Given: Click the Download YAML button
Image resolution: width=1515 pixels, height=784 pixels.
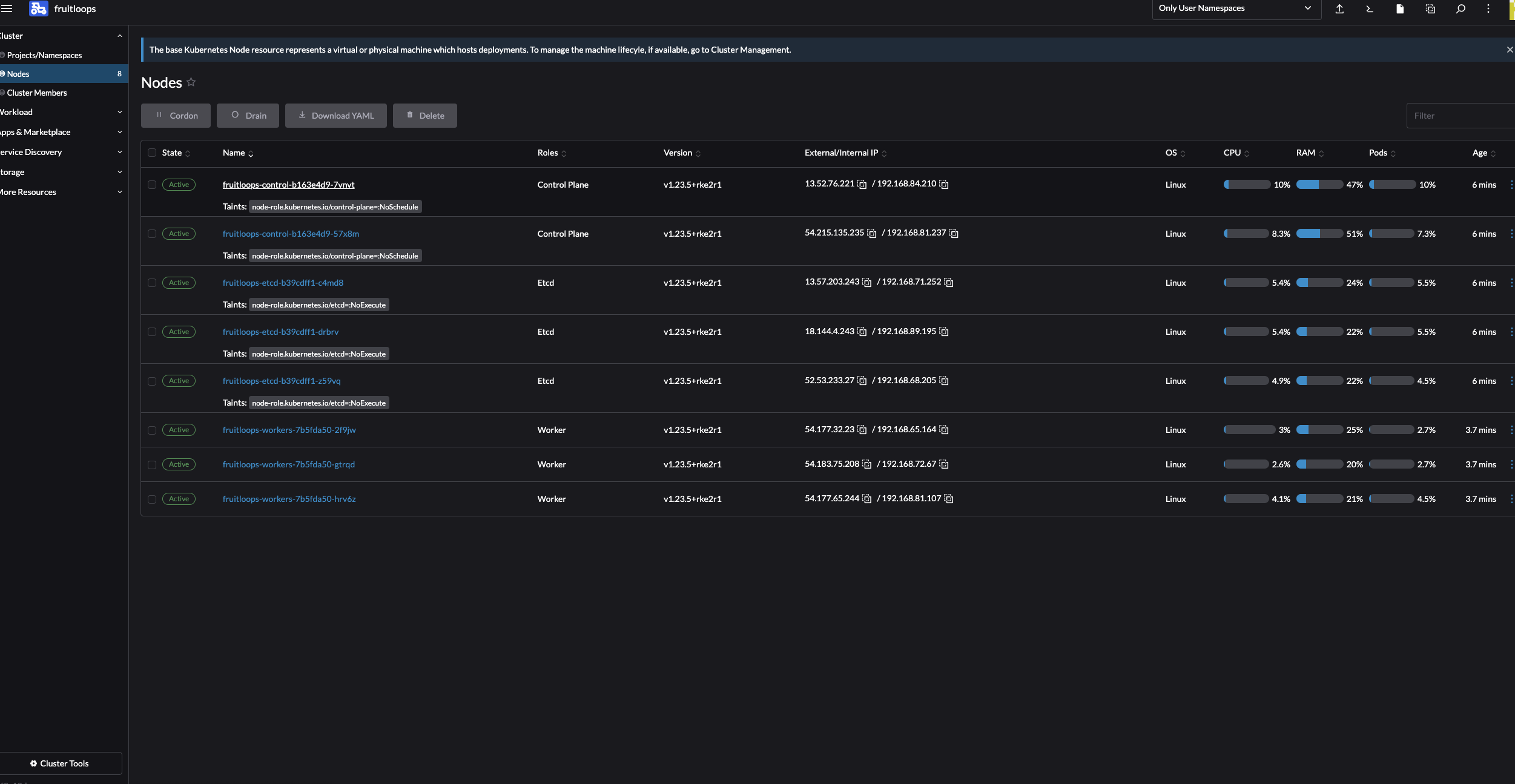Looking at the screenshot, I should [336, 115].
